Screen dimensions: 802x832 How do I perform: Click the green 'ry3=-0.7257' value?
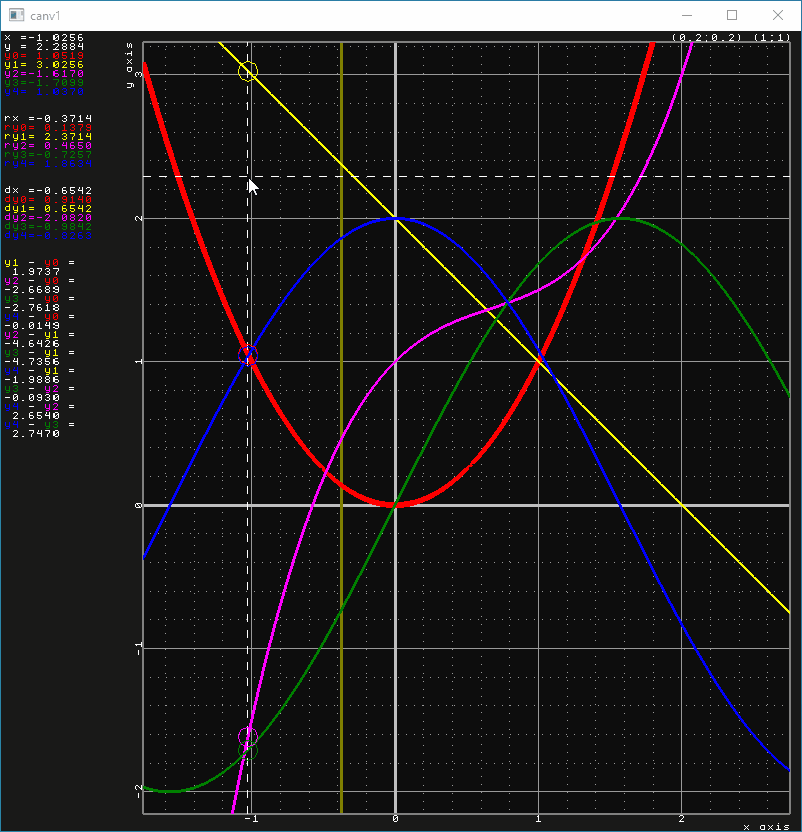[48, 154]
